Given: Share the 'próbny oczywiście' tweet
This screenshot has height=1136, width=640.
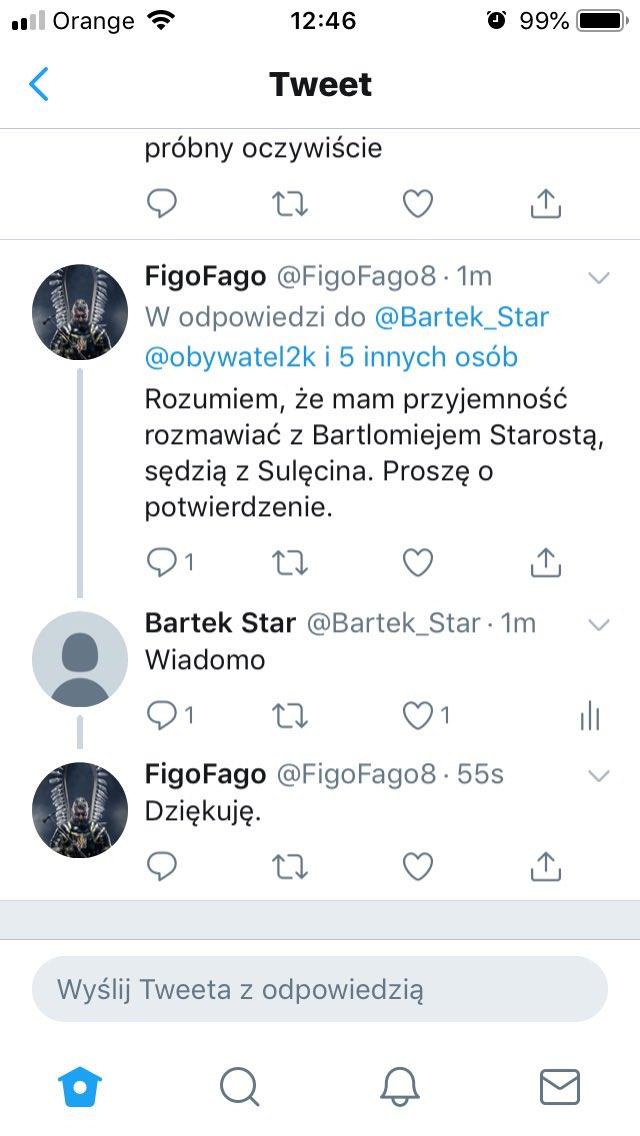Looking at the screenshot, I should (546, 204).
